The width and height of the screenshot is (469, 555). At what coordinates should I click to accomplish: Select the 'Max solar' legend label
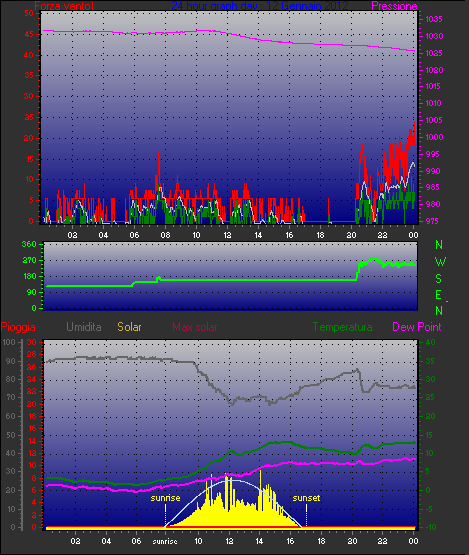pos(195,327)
